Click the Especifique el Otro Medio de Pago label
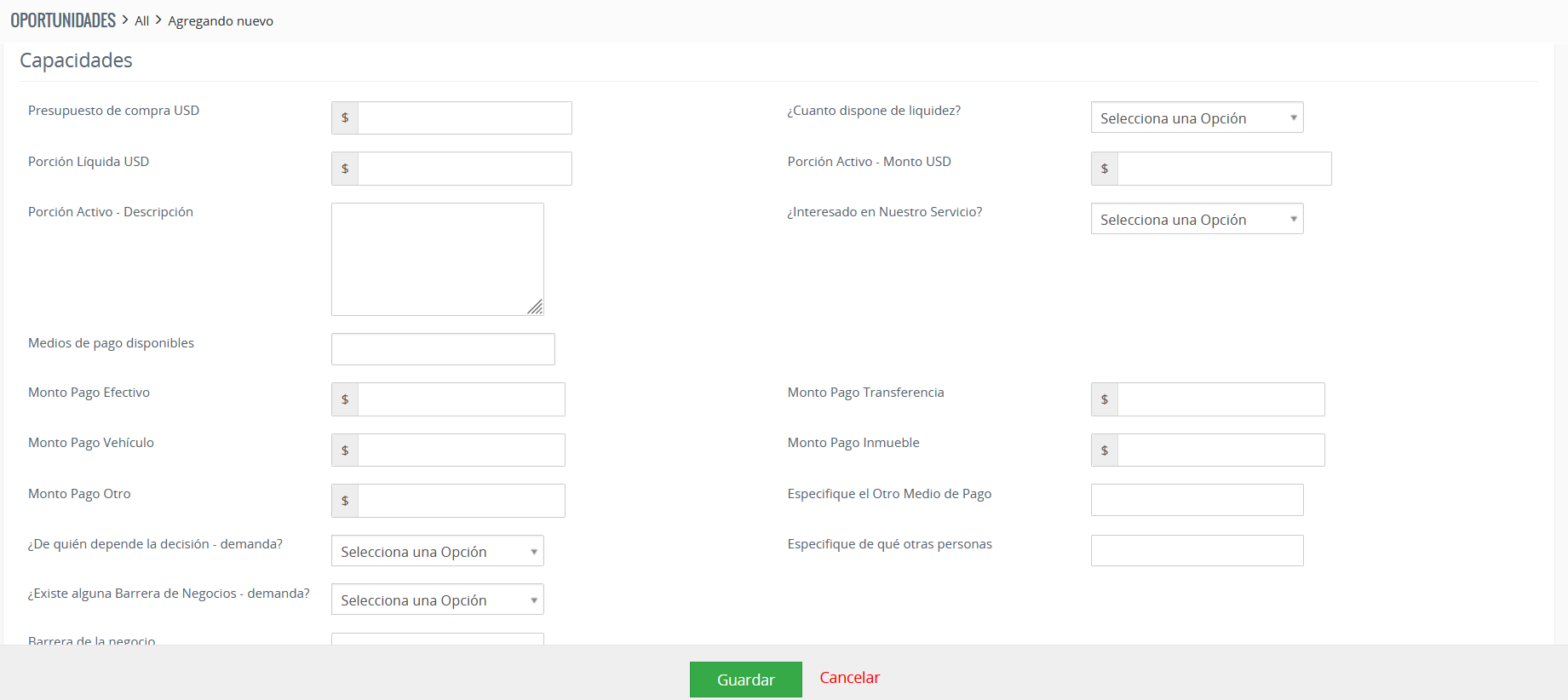Viewport: 1568px width, 700px height. tap(889, 494)
